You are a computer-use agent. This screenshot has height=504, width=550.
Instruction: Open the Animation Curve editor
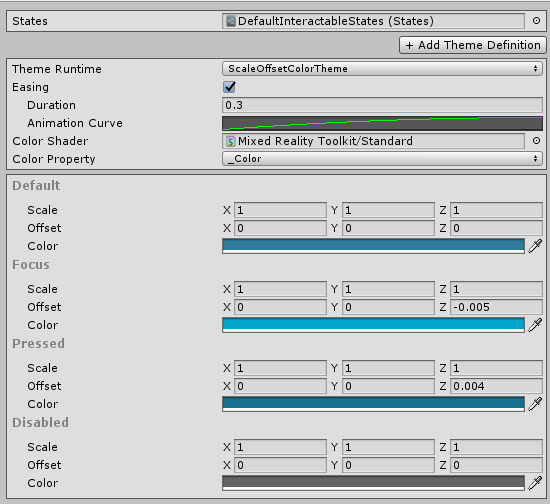click(x=382, y=123)
